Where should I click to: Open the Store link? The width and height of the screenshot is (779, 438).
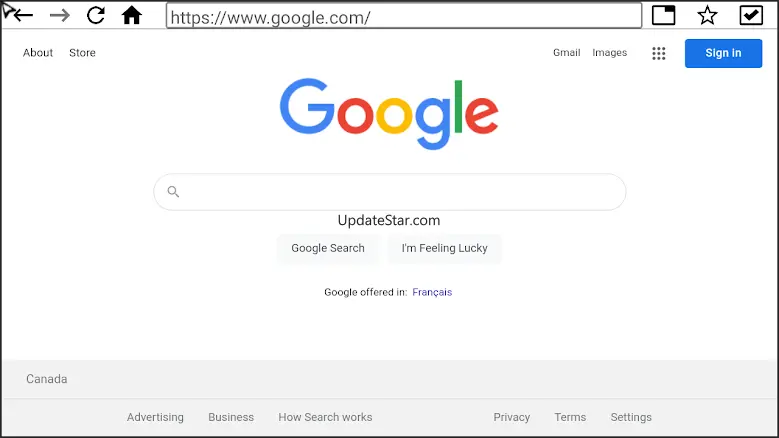(x=82, y=53)
